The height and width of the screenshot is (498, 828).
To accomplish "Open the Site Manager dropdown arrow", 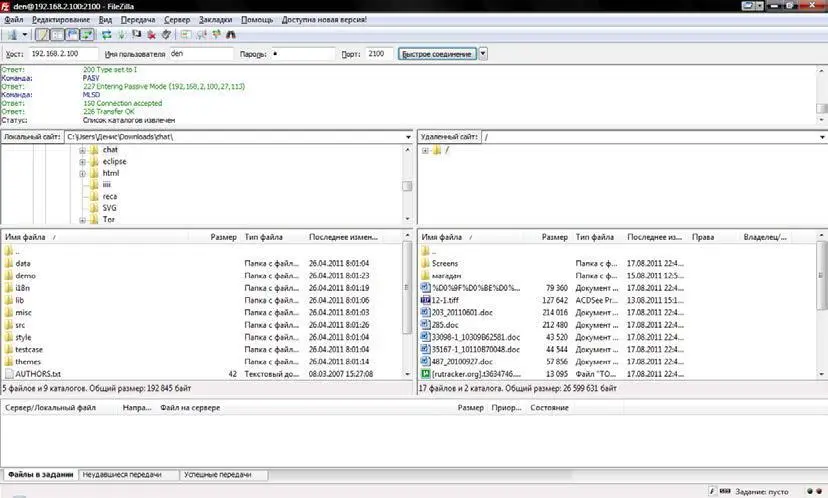I will (x=24, y=35).
